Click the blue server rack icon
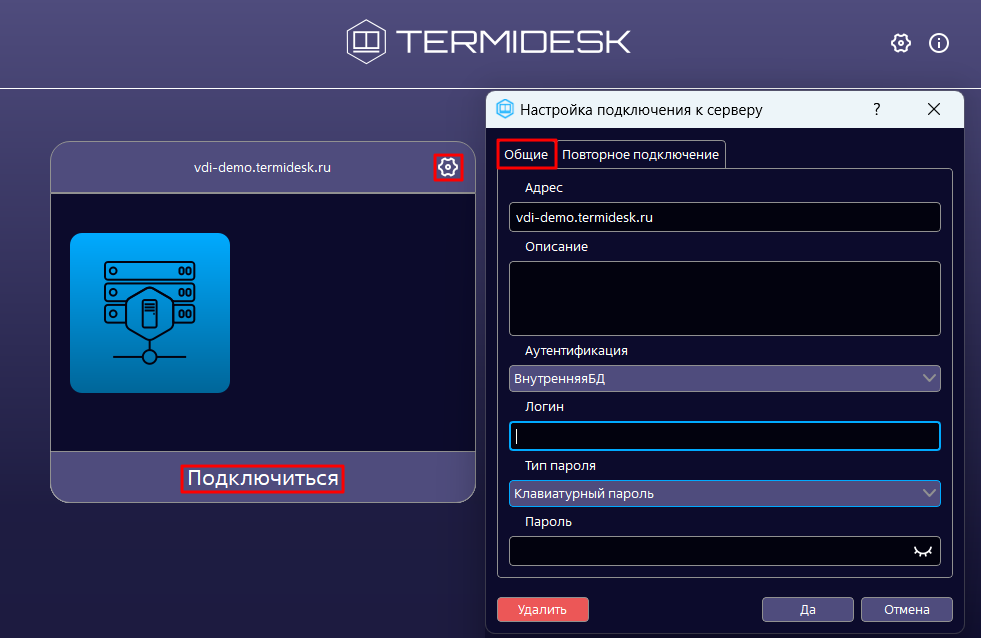This screenshot has width=981, height=638. [150, 313]
